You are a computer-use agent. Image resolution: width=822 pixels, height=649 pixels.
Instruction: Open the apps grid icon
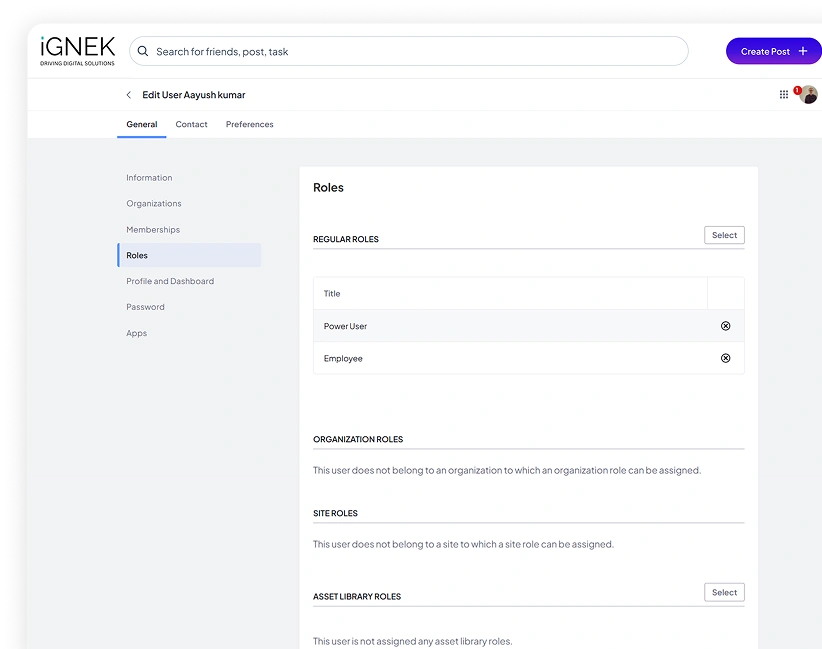click(783, 94)
